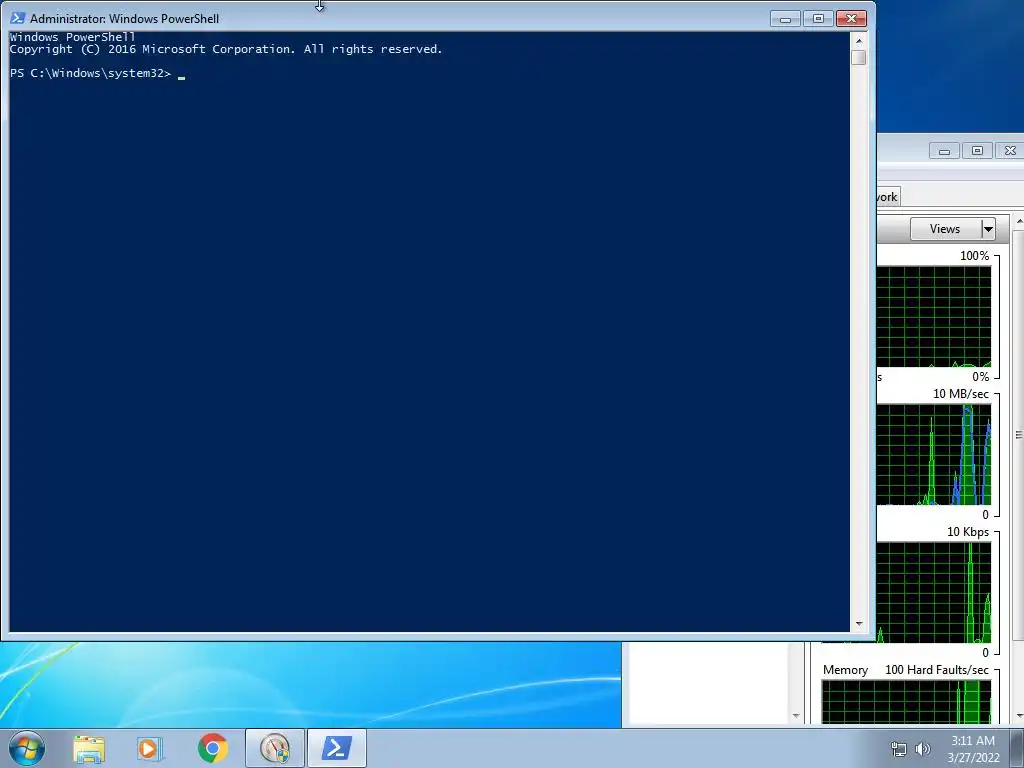Open the Views button in Resource Monitor
The image size is (1024, 768).
[x=945, y=229]
